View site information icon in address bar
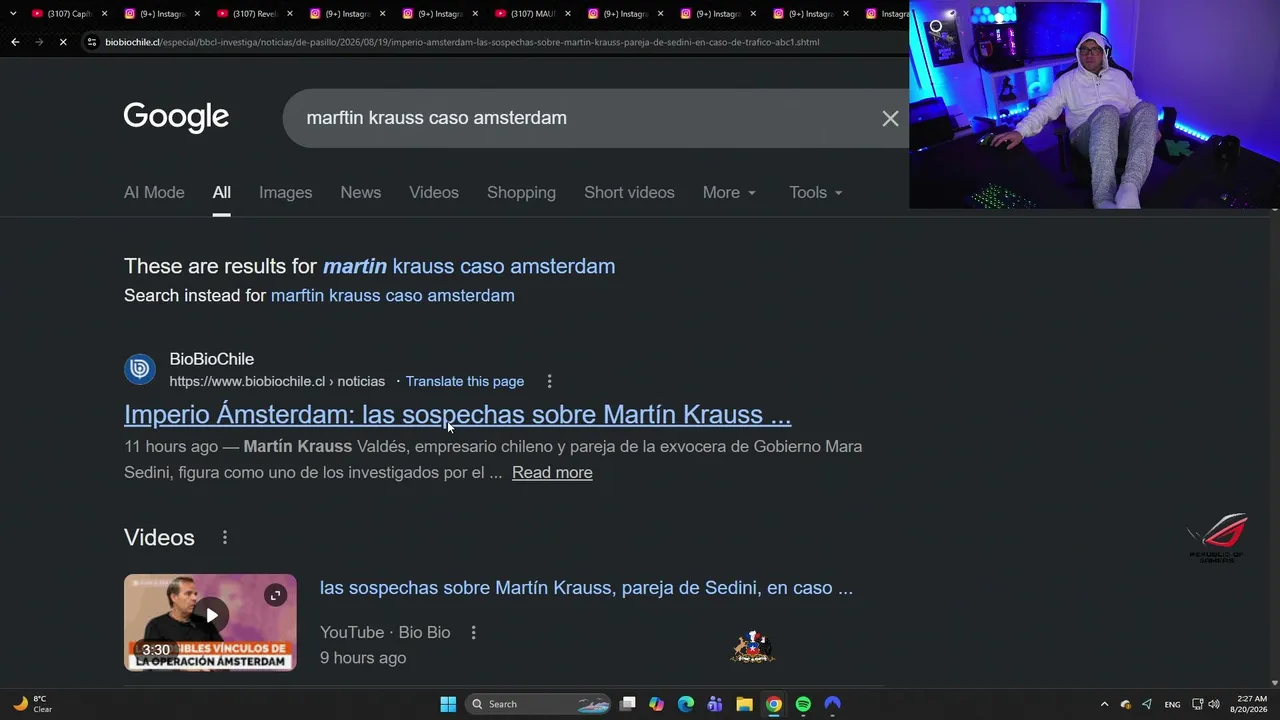 92,42
